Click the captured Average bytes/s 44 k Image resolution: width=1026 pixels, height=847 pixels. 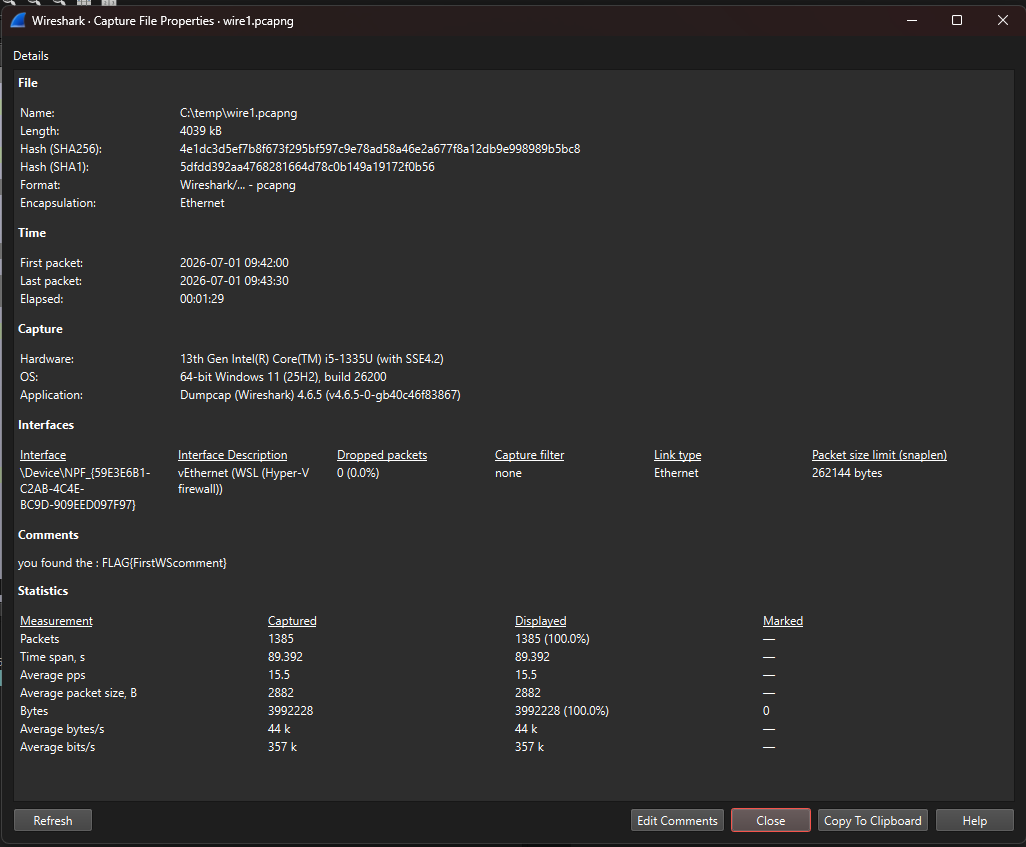tap(279, 729)
